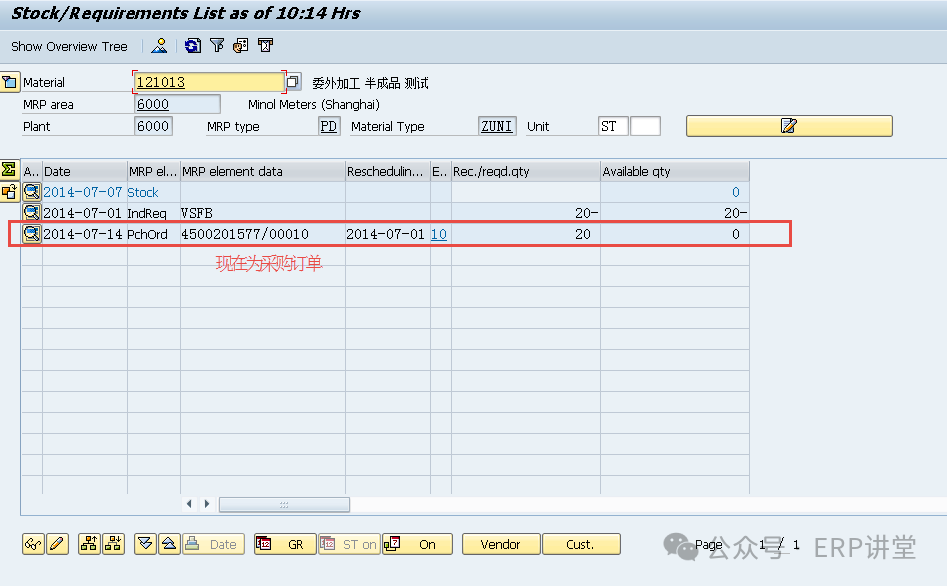This screenshot has width=947, height=586.
Task: Click the Plant field 6000
Action: click(153, 126)
